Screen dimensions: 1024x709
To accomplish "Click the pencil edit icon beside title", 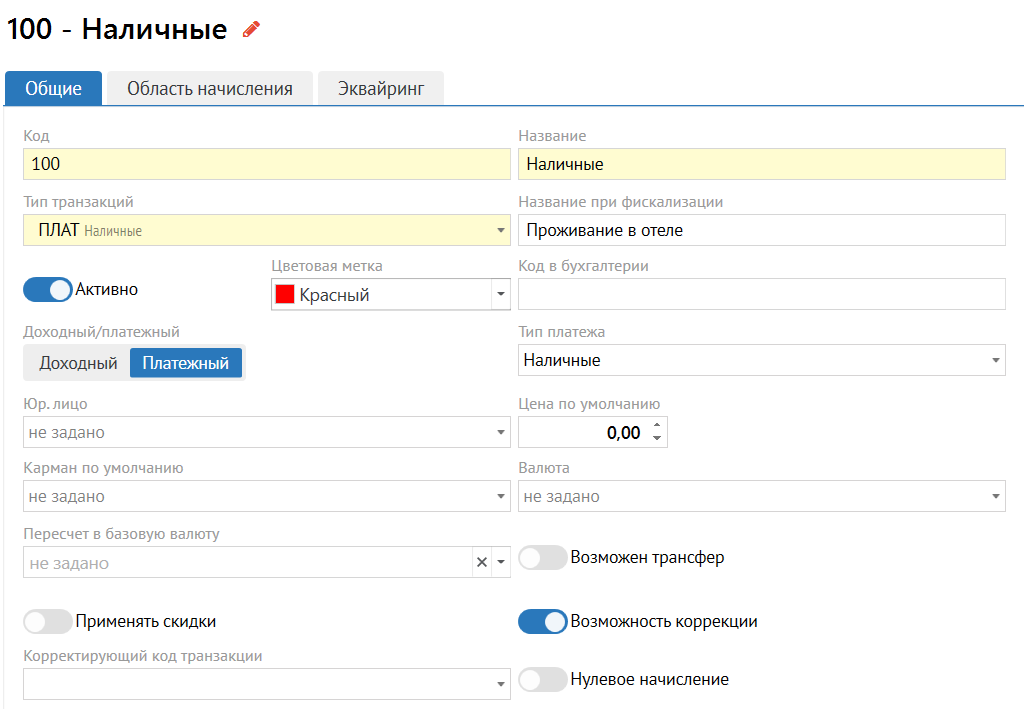I will point(251,30).
